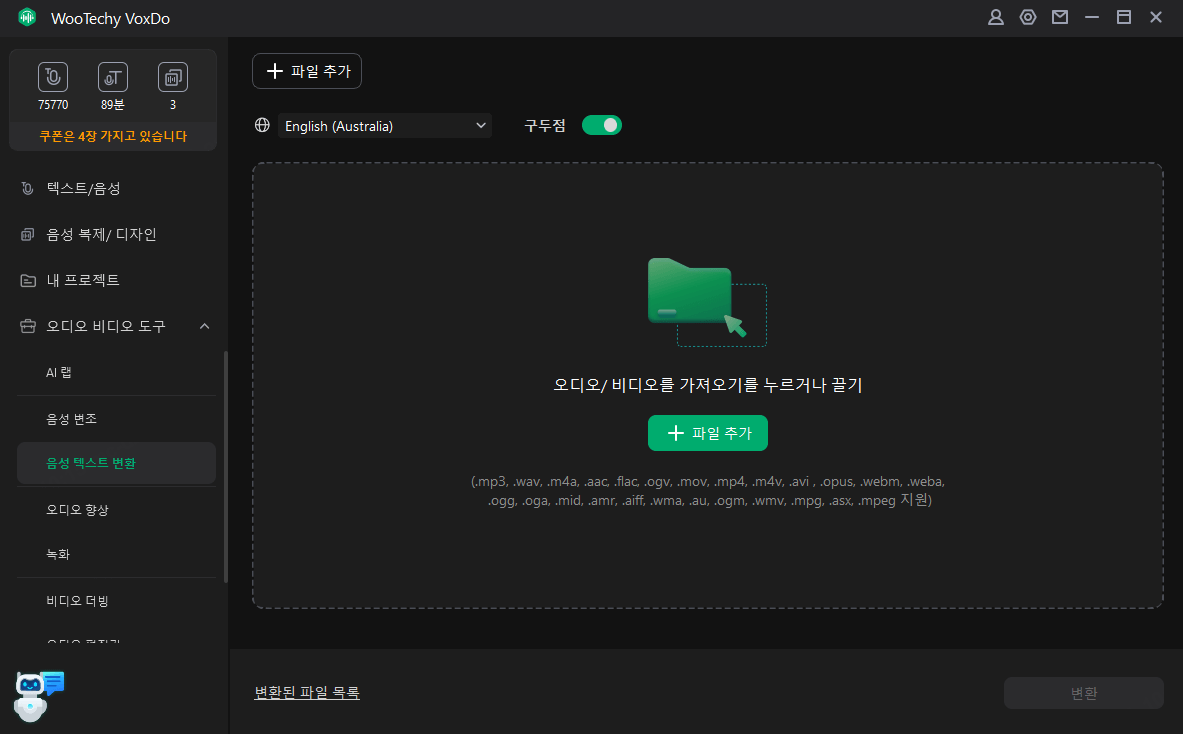
Task: Disable the 구두점 punctuation toggle
Action: tap(601, 124)
